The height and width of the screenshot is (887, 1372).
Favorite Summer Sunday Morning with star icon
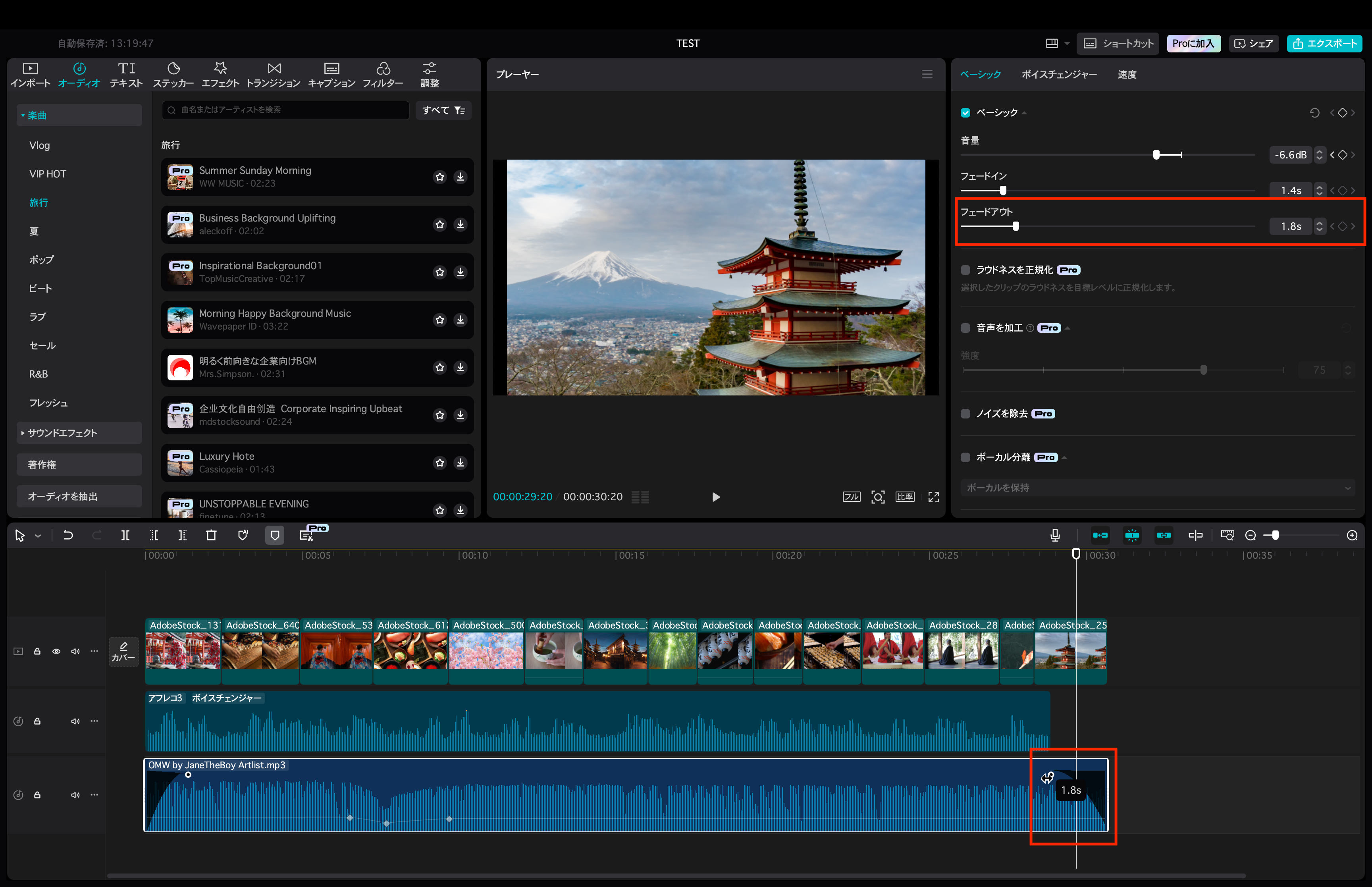tap(440, 177)
